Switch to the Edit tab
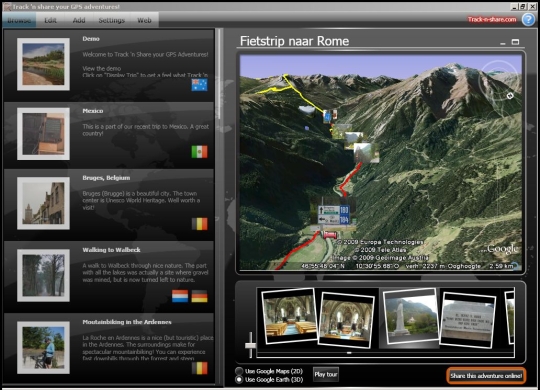Screen dimensions: 540x390 click(50, 20)
